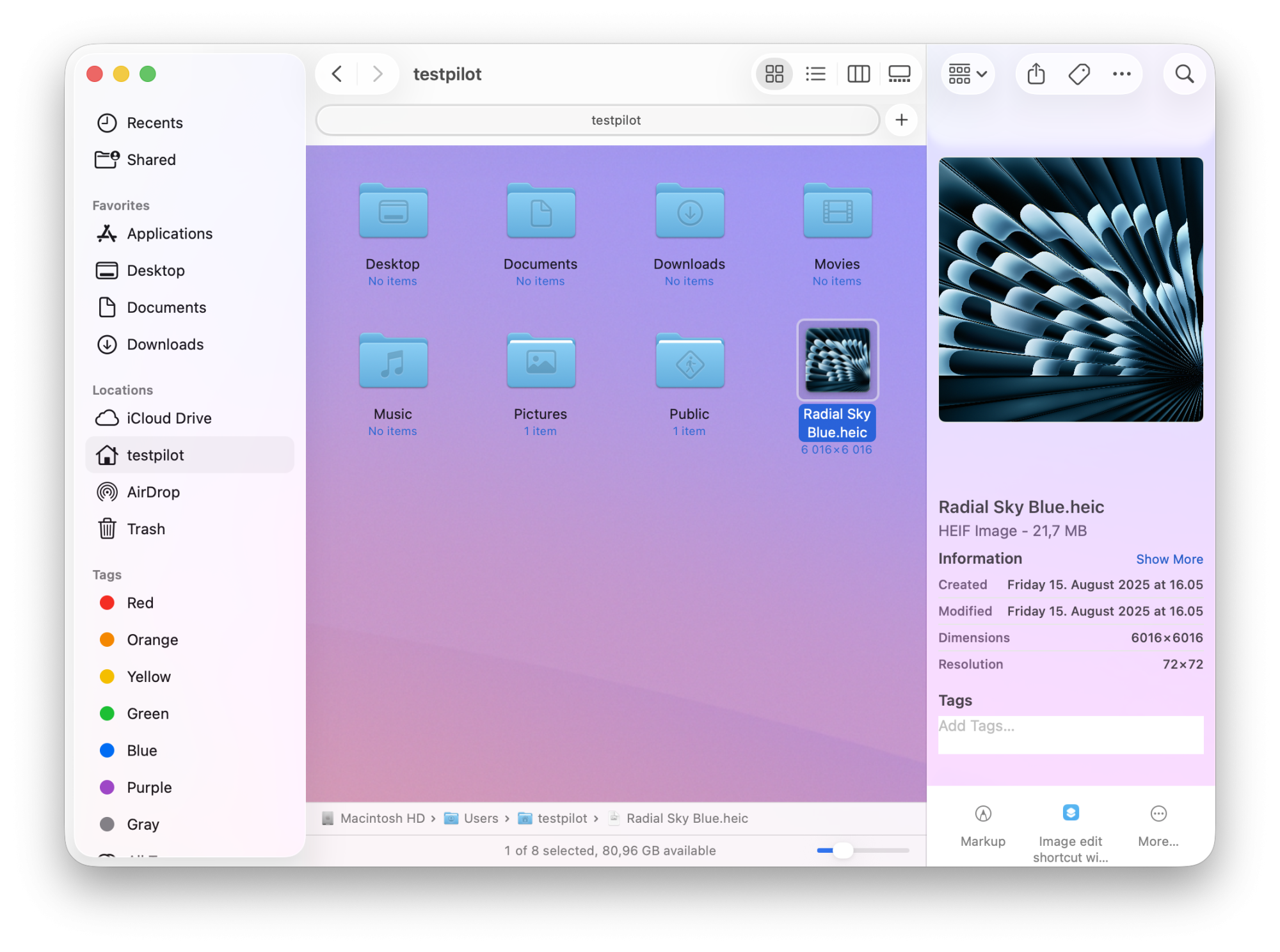Click the Share toolbar icon

coord(1036,74)
